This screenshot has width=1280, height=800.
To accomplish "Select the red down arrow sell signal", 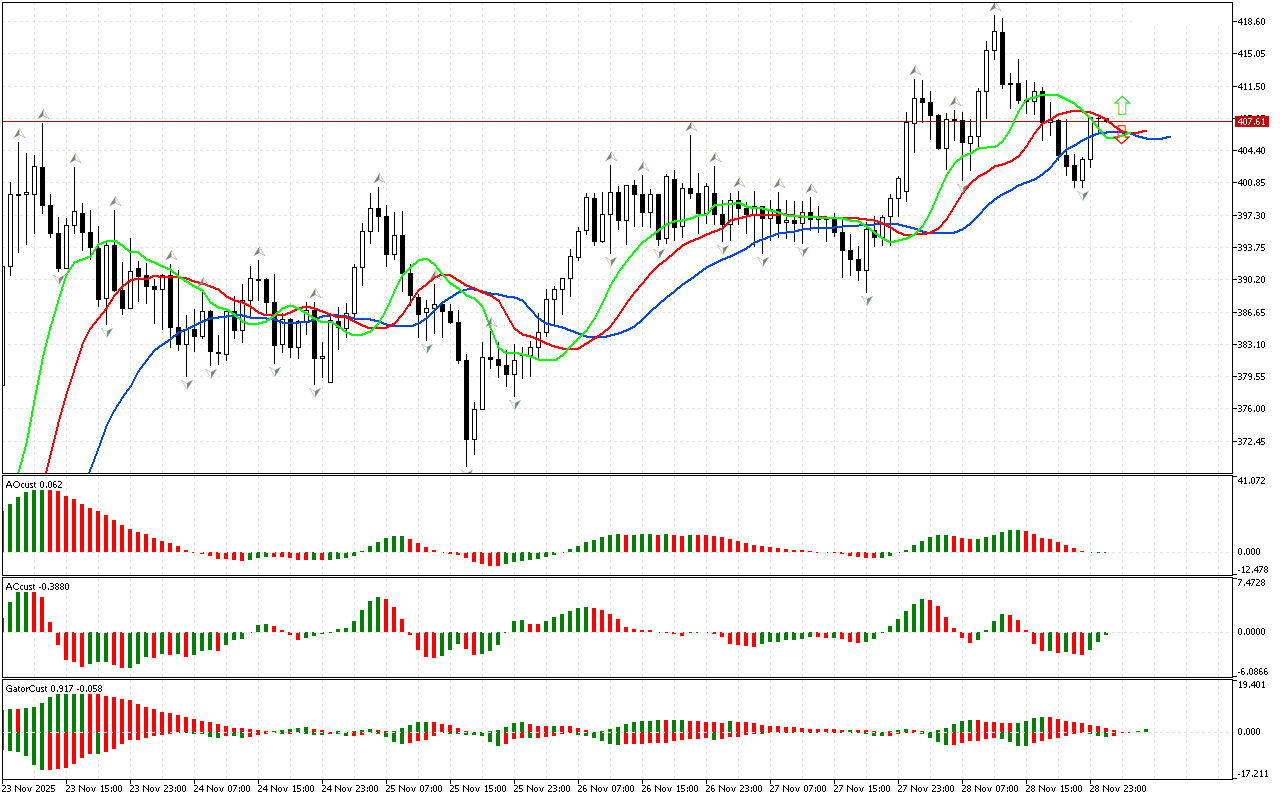I will coord(1122,136).
